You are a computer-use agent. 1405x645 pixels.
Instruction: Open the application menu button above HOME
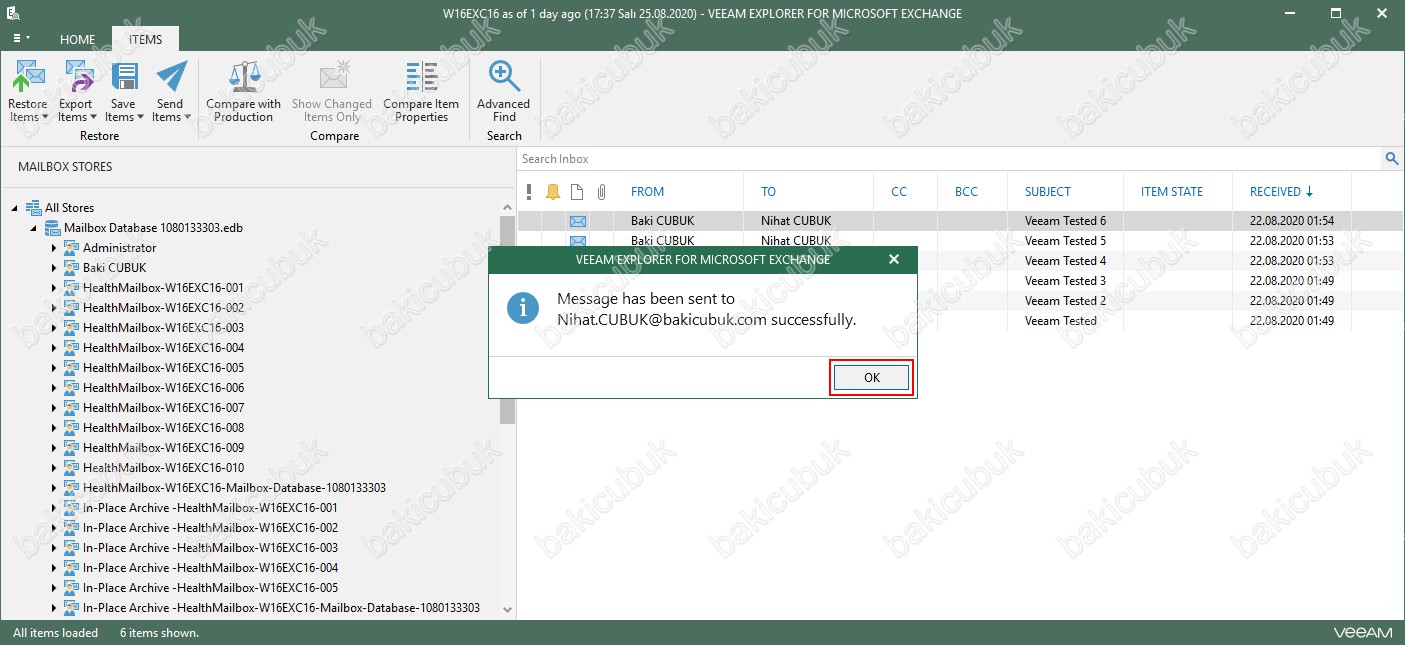[x=21, y=38]
